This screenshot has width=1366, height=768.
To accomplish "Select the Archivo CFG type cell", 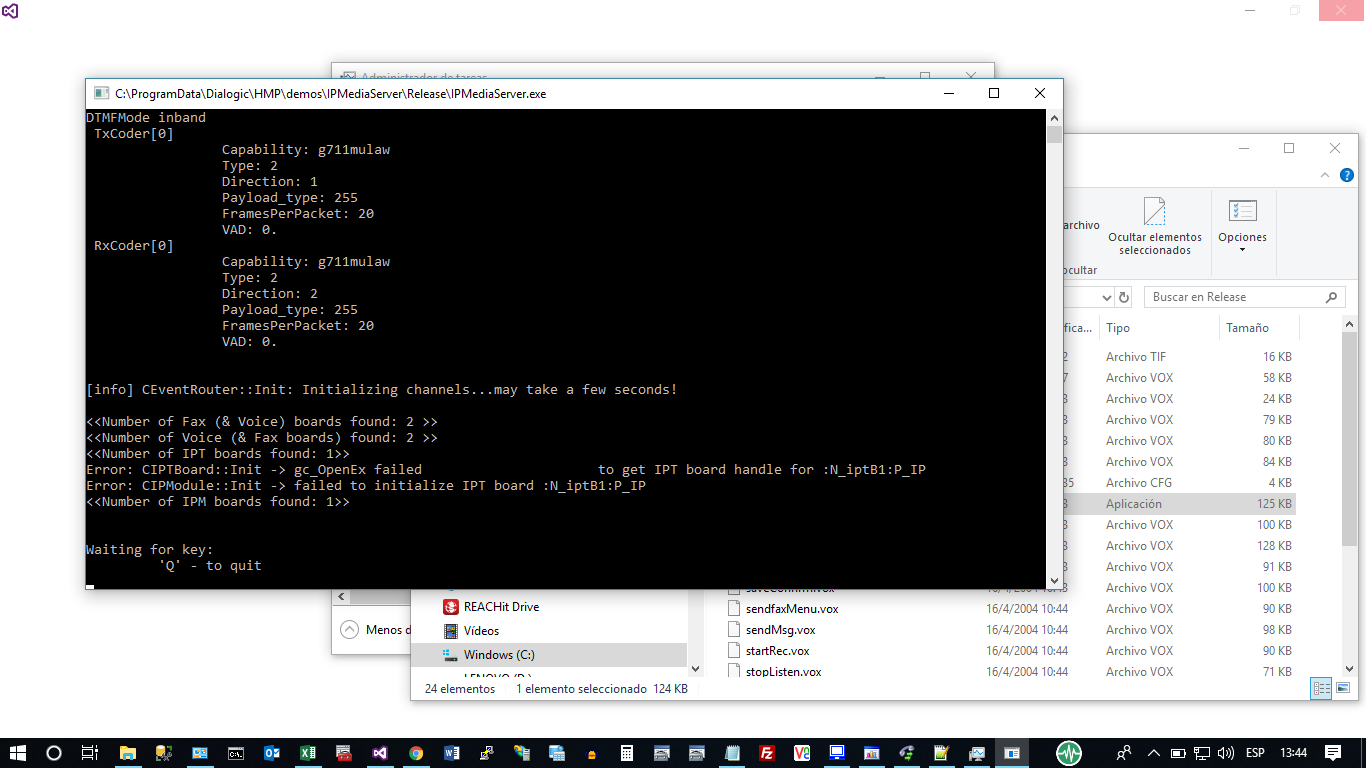I will tap(1136, 483).
